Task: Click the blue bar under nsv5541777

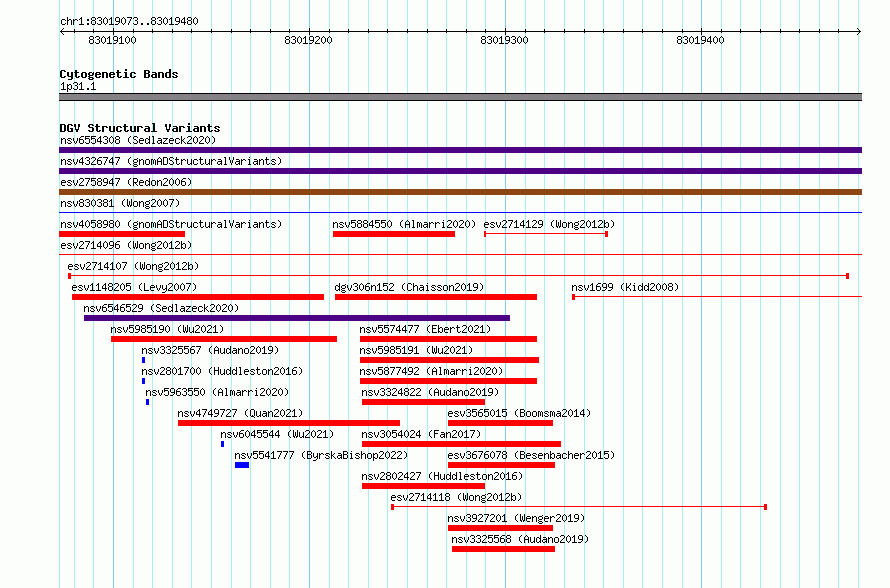Action: [x=242, y=465]
